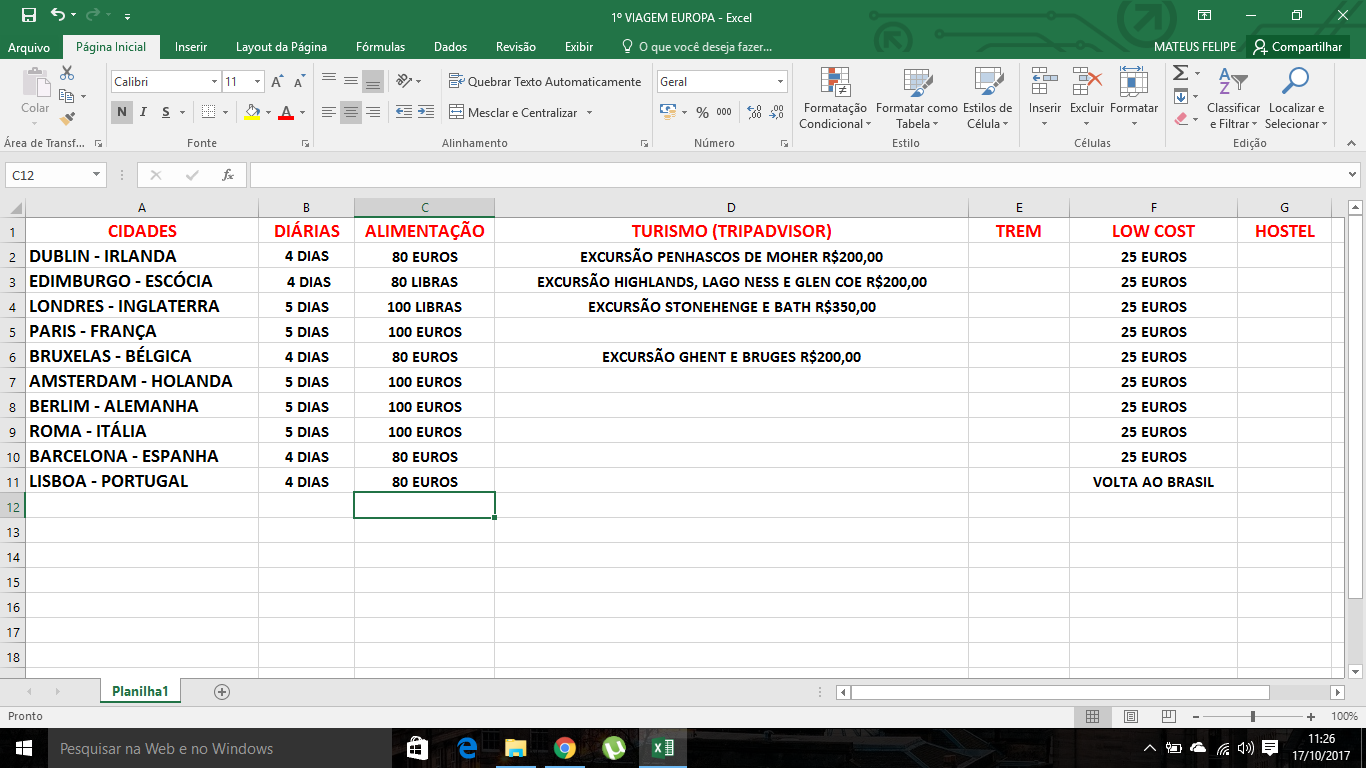Click the percent style icon
This screenshot has width=1366, height=770.
tap(702, 112)
